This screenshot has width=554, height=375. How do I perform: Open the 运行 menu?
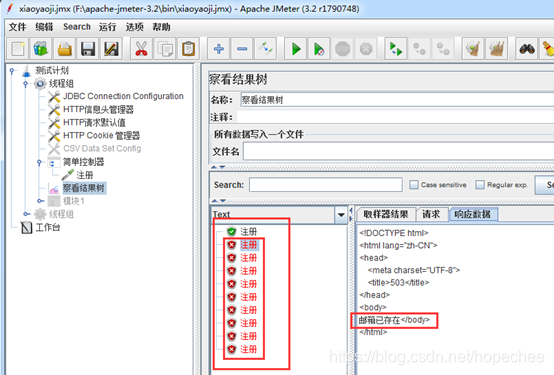pyautogui.click(x=107, y=27)
